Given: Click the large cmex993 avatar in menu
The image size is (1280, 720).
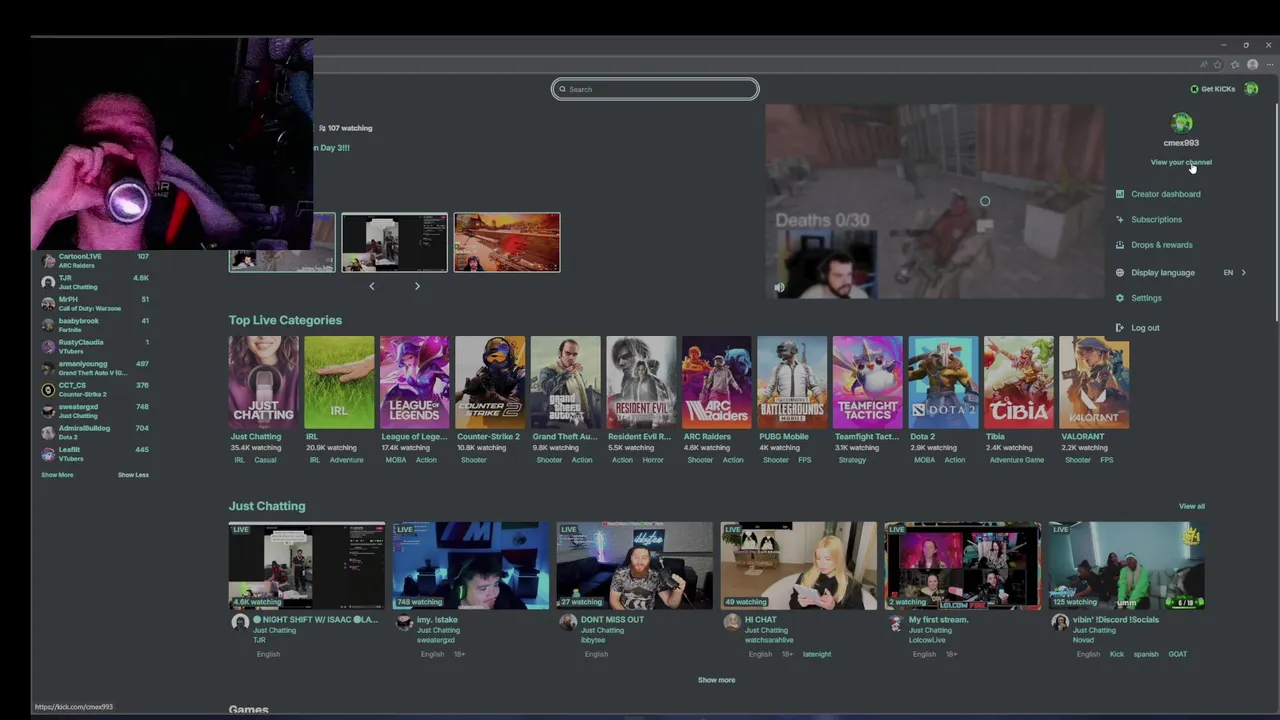Looking at the screenshot, I should (x=1181, y=123).
